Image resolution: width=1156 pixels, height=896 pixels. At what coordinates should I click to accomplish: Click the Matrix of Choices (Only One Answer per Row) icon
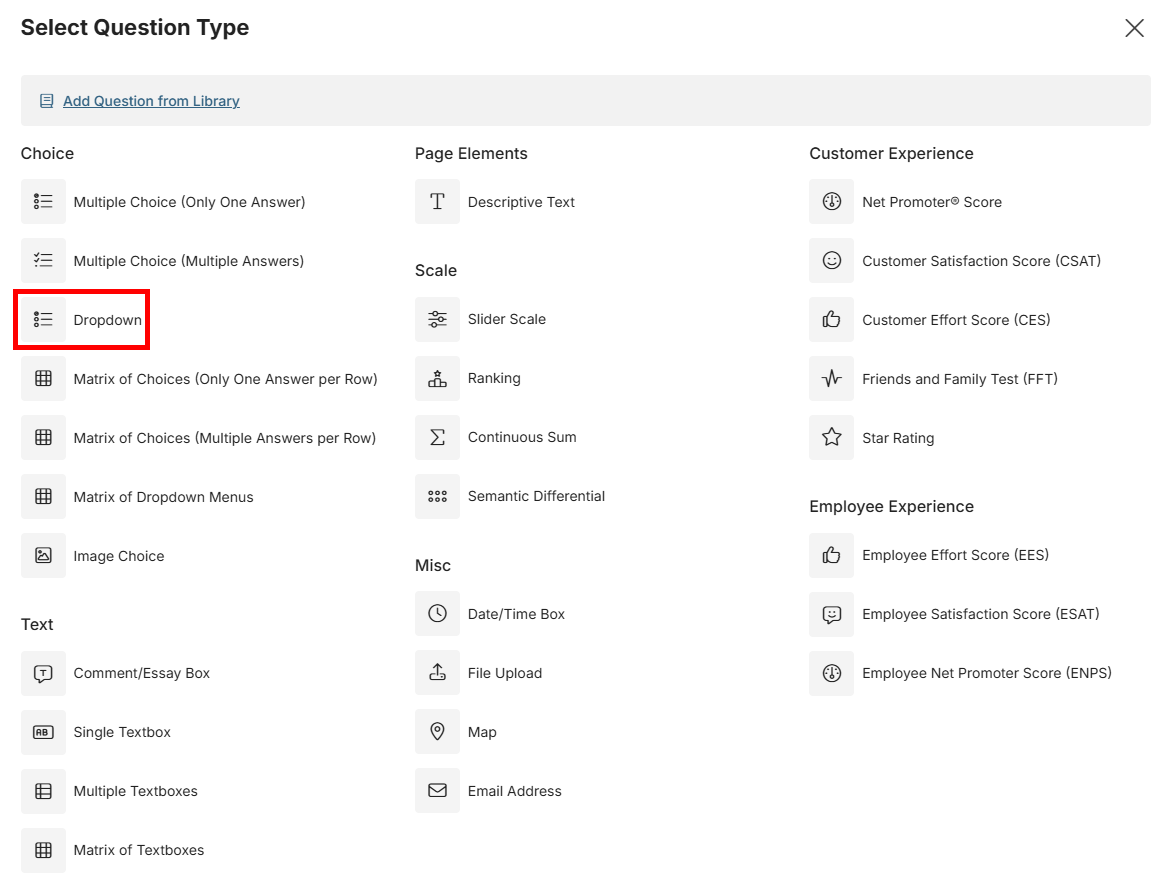pyautogui.click(x=43, y=378)
